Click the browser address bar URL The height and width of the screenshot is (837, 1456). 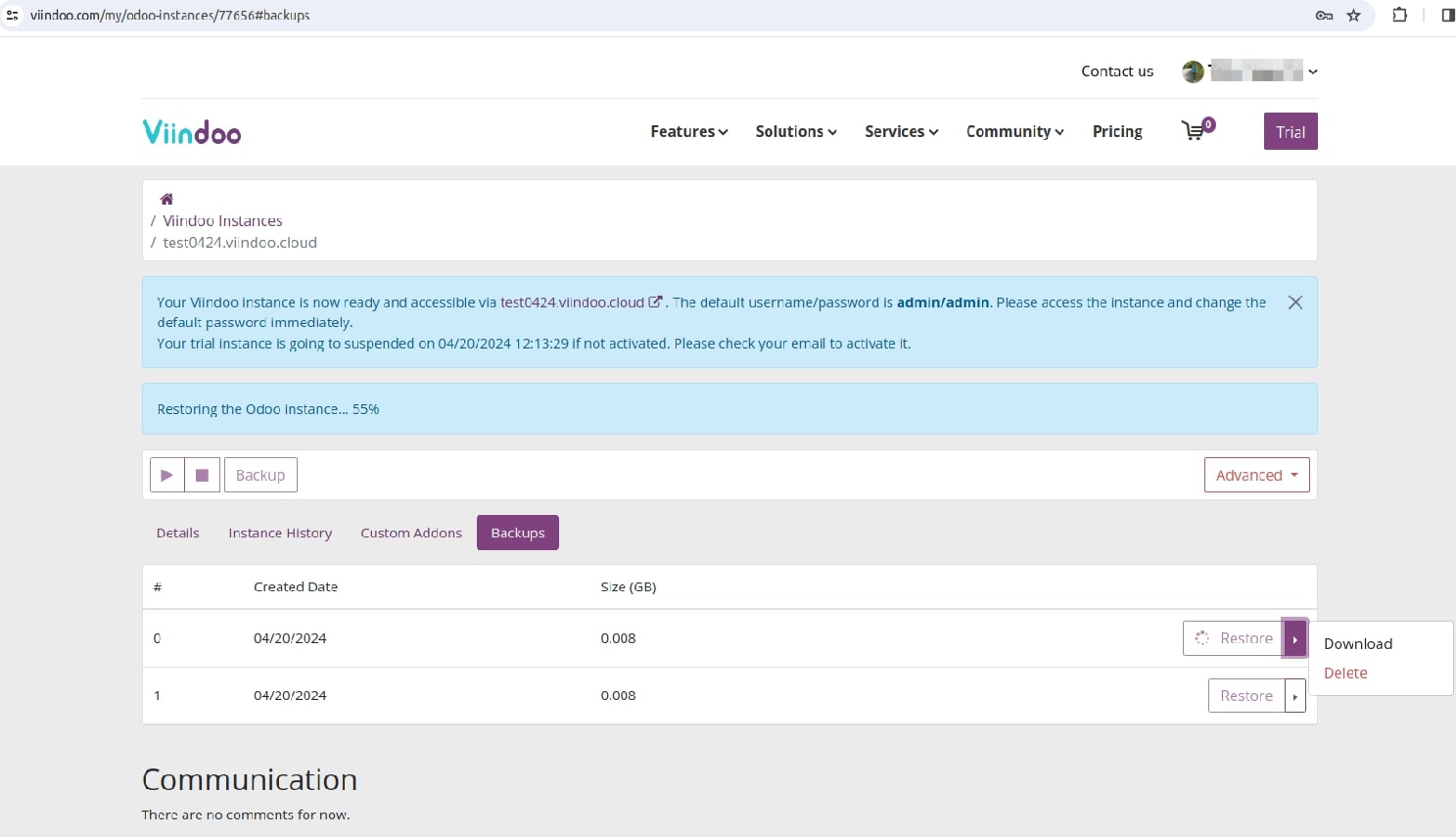170,16
